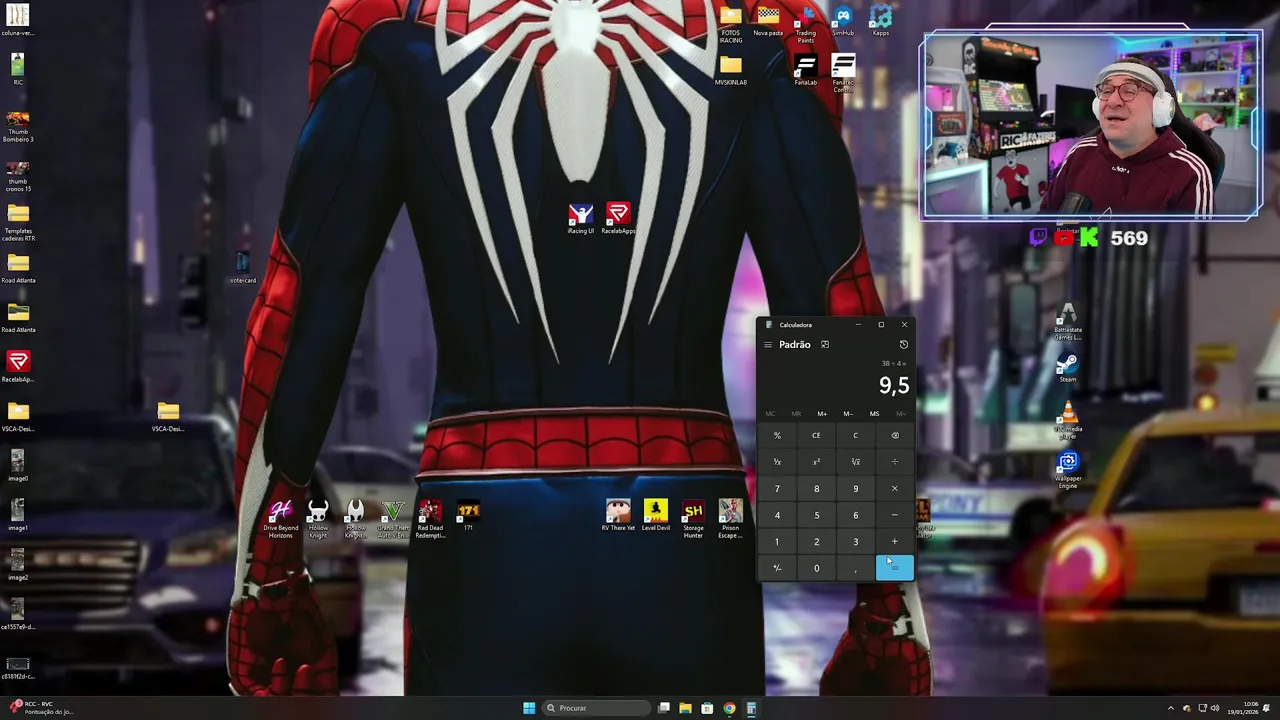Toggle Calculator keep-on-top mode icon
The height and width of the screenshot is (720, 1280).
pos(825,345)
